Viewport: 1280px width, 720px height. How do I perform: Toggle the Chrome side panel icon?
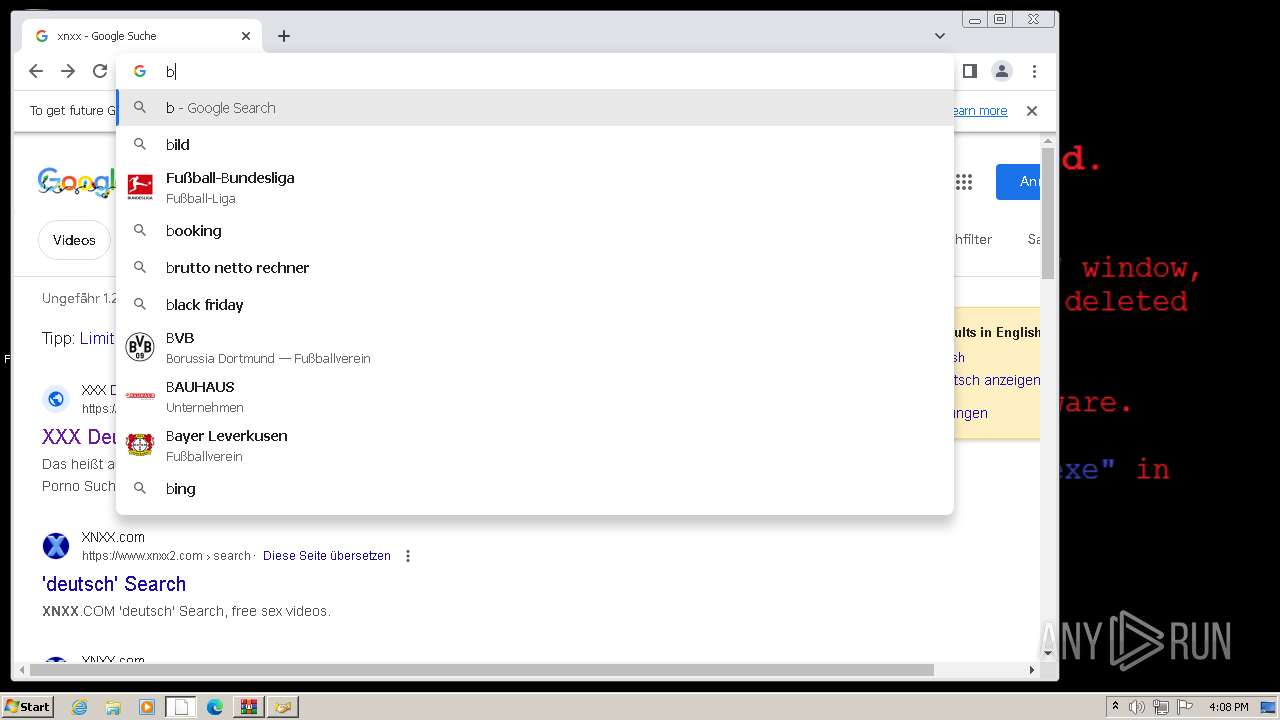click(x=969, y=71)
